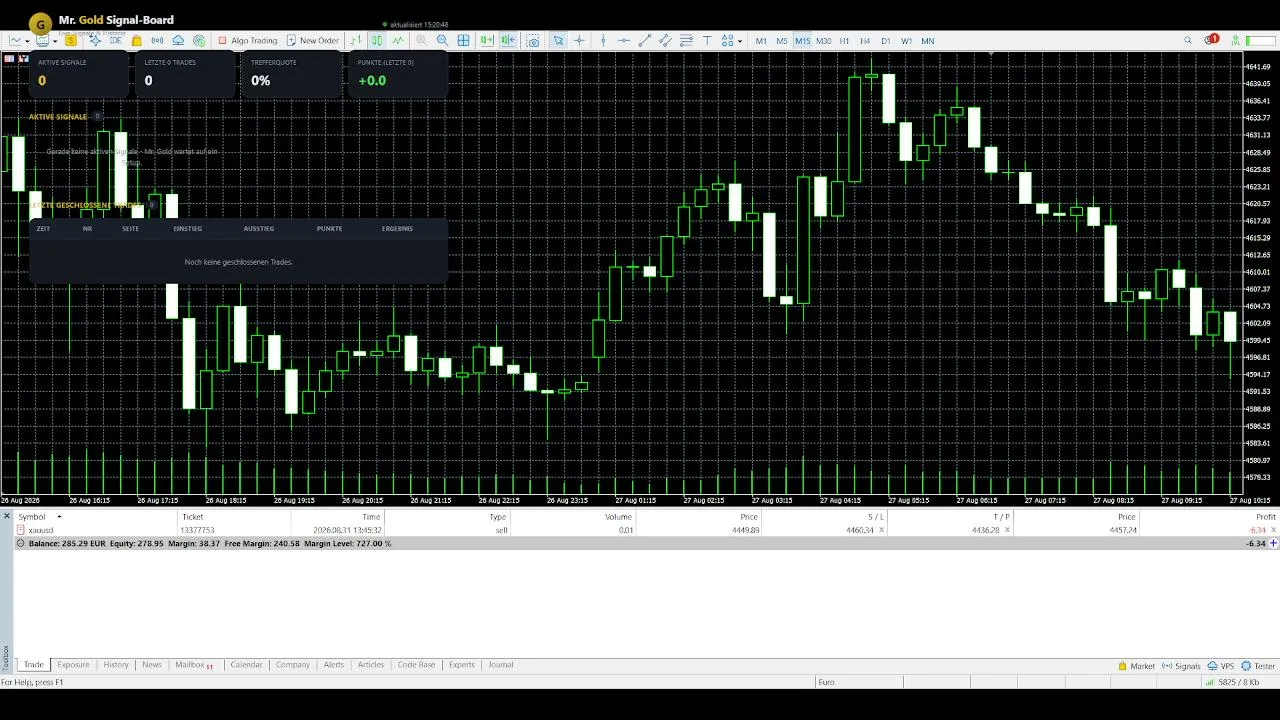Open the chart type dropdown in the toolbar
Screen dimensions: 1280x720
pos(21,40)
